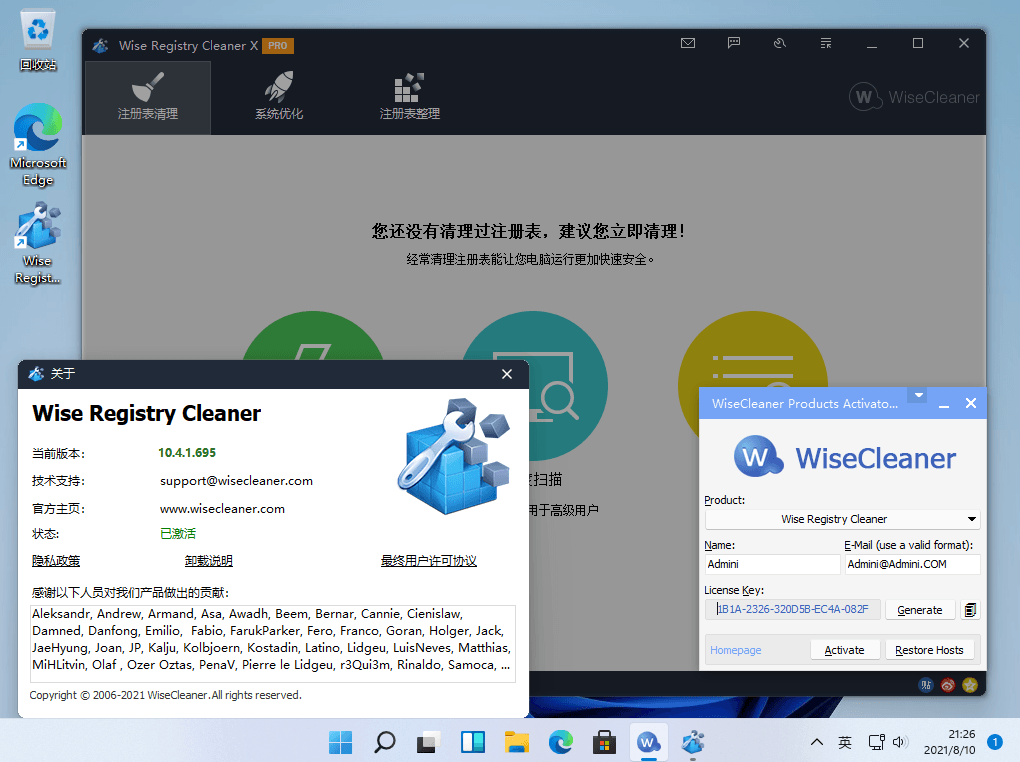Click the red Weibo icon at window bottom
Image resolution: width=1020 pixels, height=762 pixels.
(948, 685)
